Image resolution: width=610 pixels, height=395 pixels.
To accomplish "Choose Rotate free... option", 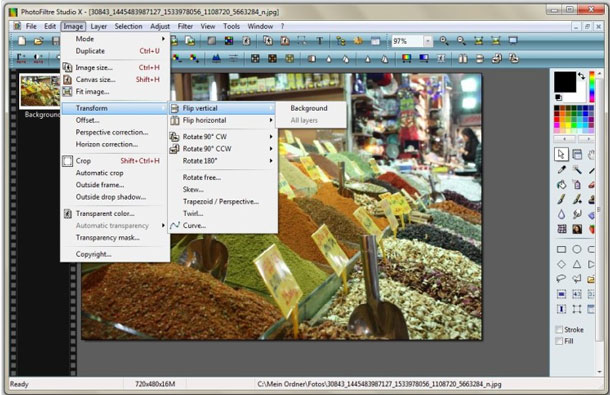I will coord(222,177).
